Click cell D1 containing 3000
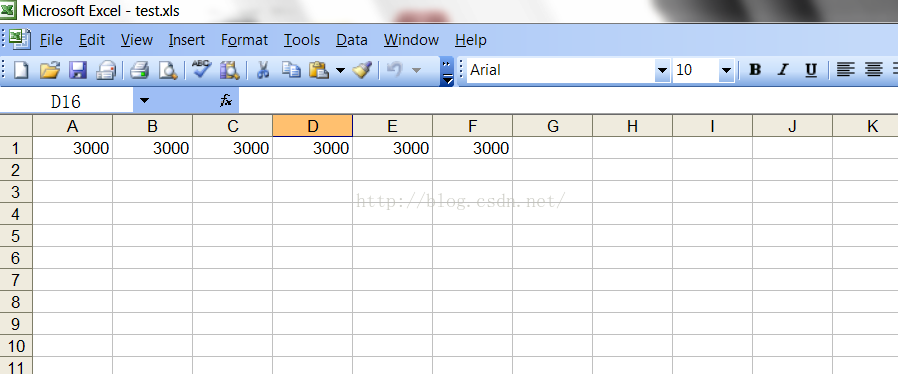Viewport: 902px width, 381px height. pos(312,148)
